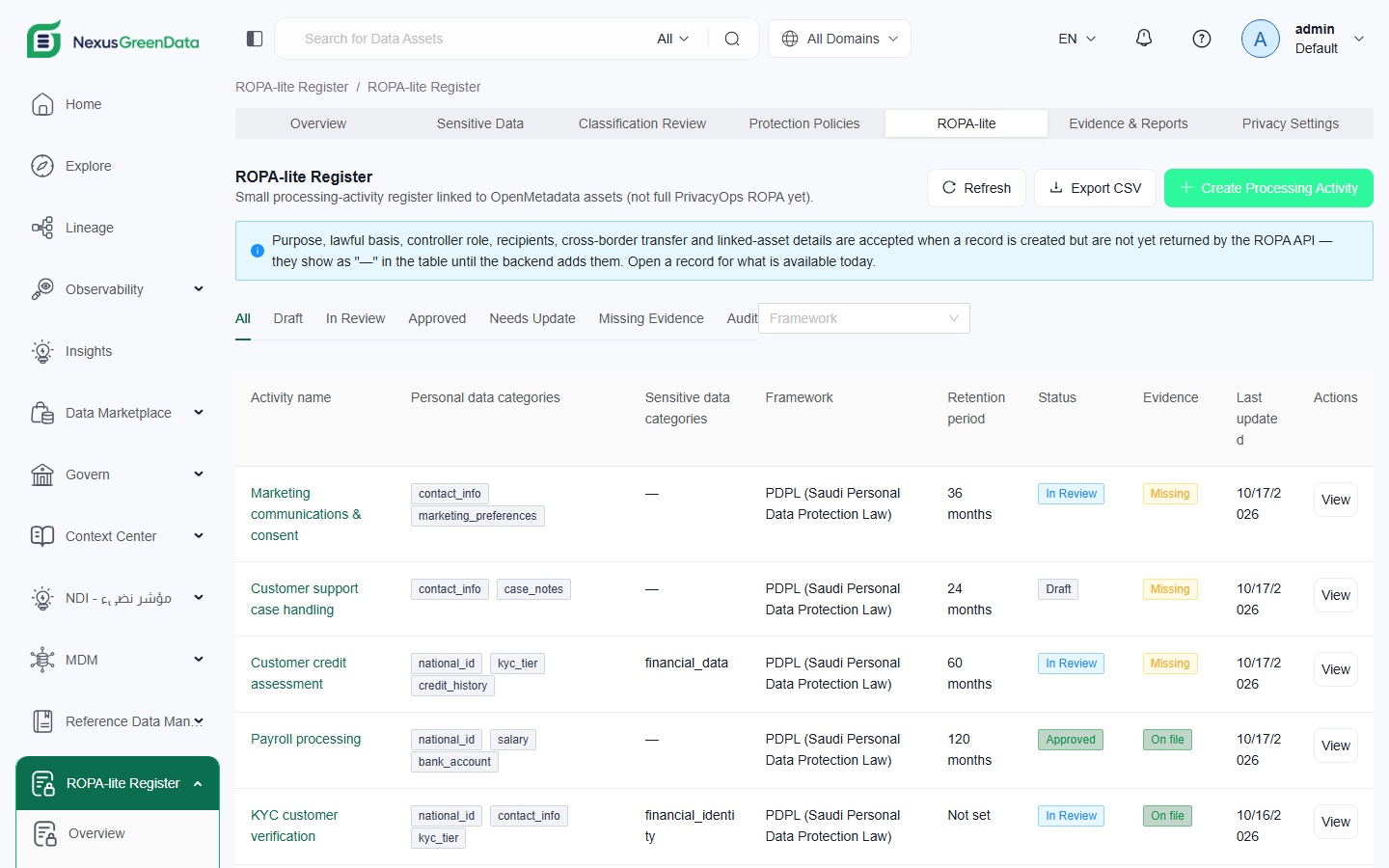1389x868 pixels.
Task: Switch to the Sensitive Data tab
Action: click(x=480, y=123)
